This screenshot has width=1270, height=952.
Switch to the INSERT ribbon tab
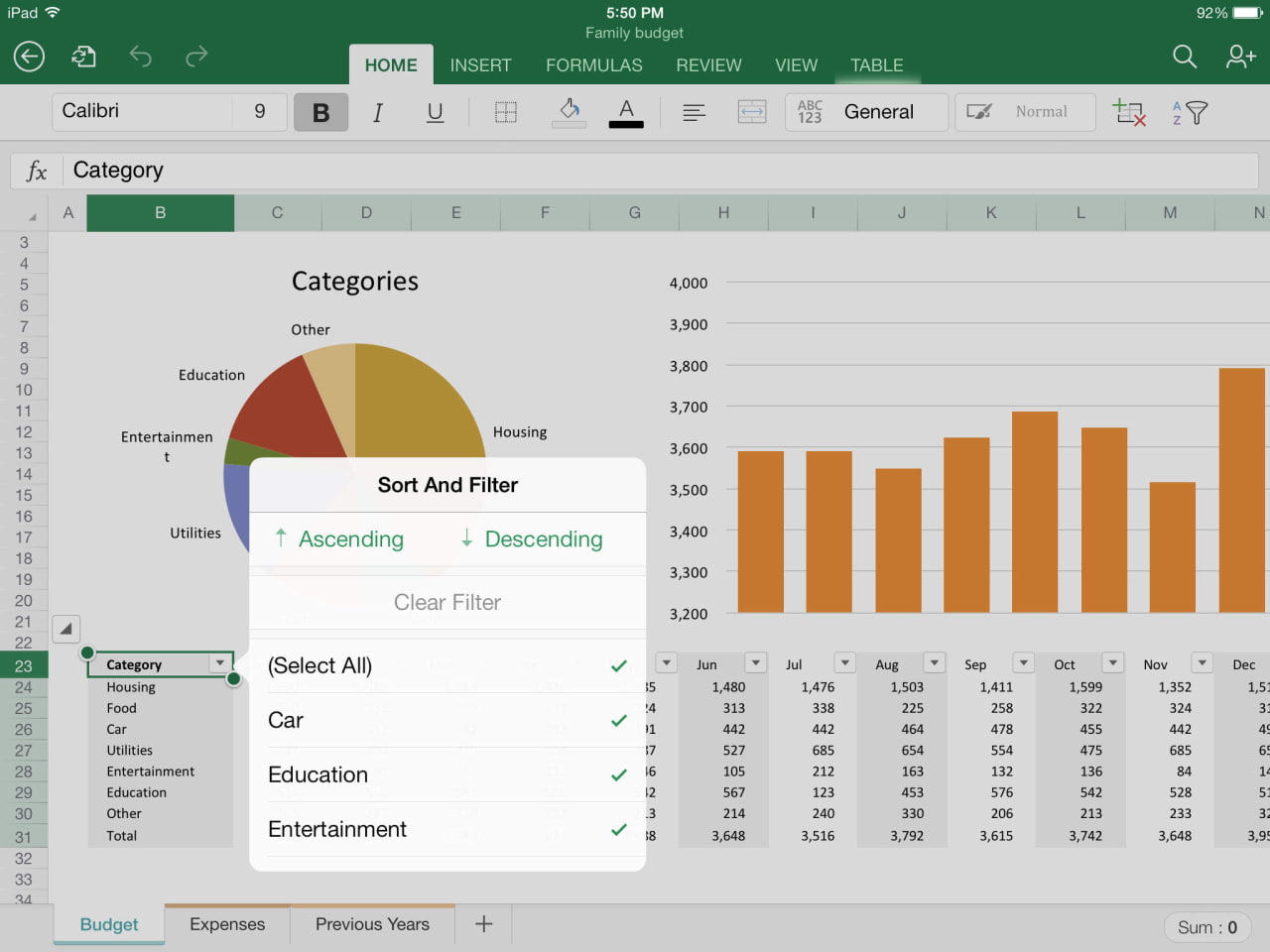pyautogui.click(x=480, y=64)
